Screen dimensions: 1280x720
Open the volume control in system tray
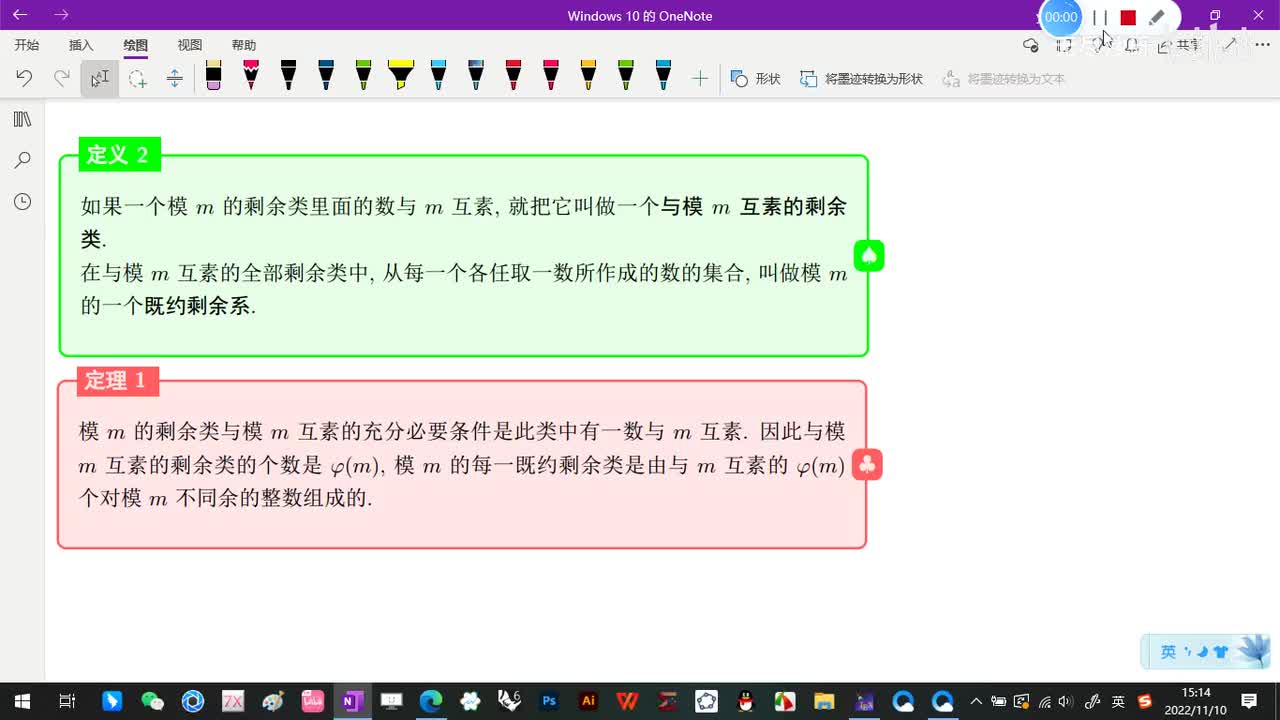click(1065, 701)
